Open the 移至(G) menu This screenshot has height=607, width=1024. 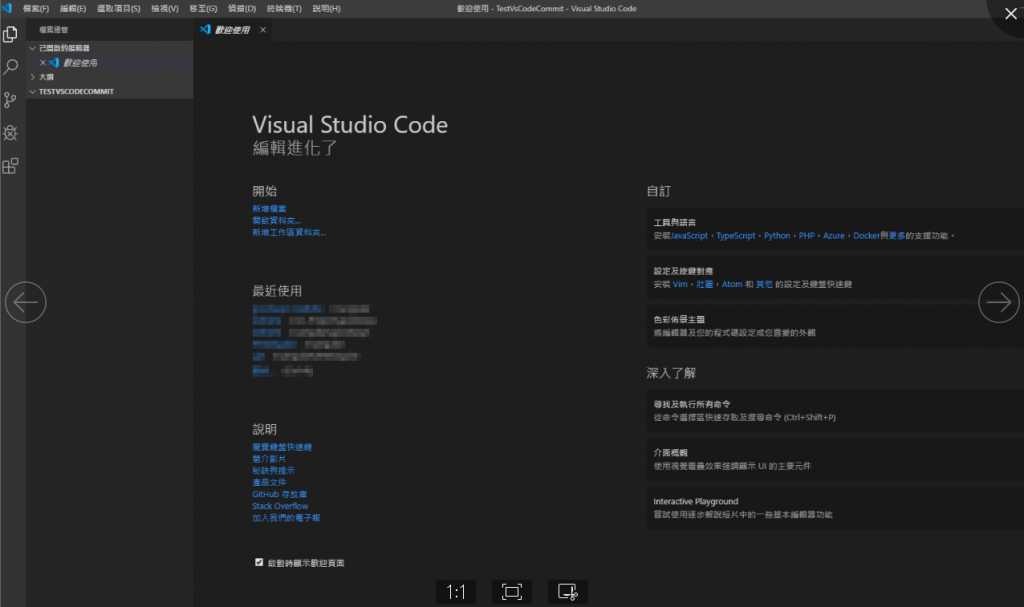click(203, 8)
